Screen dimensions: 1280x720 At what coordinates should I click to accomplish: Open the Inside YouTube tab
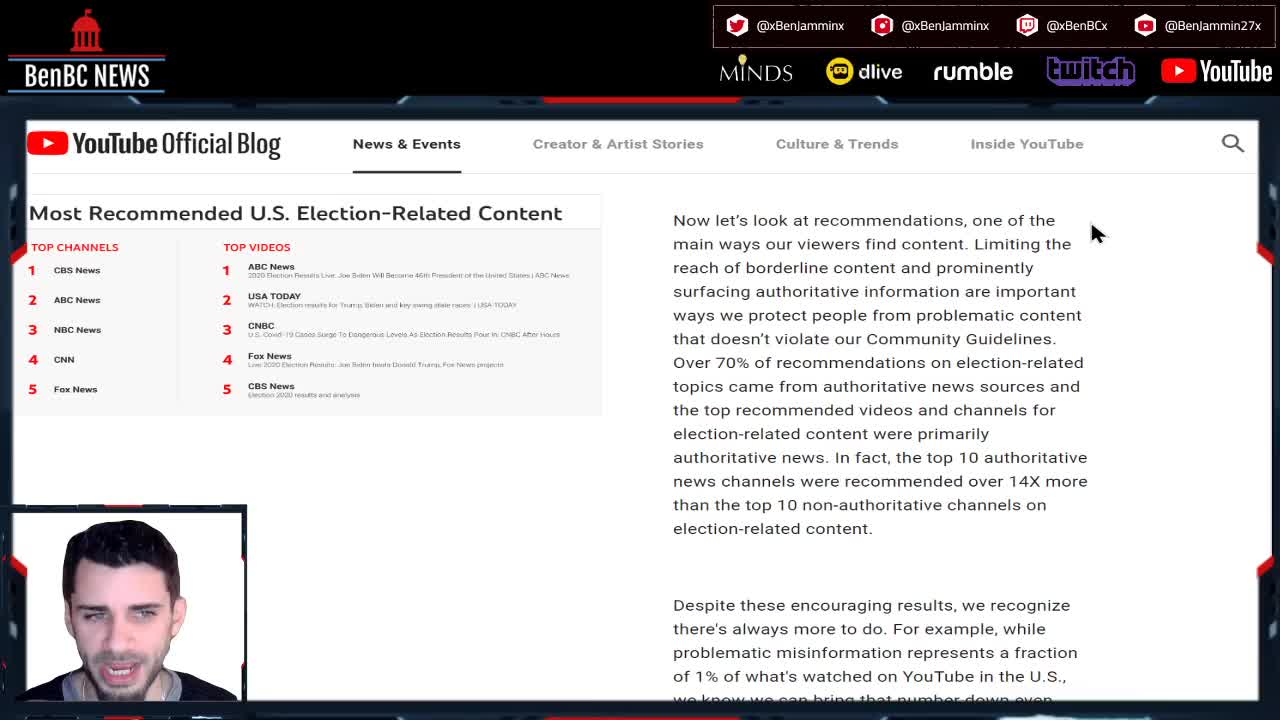tap(1027, 144)
